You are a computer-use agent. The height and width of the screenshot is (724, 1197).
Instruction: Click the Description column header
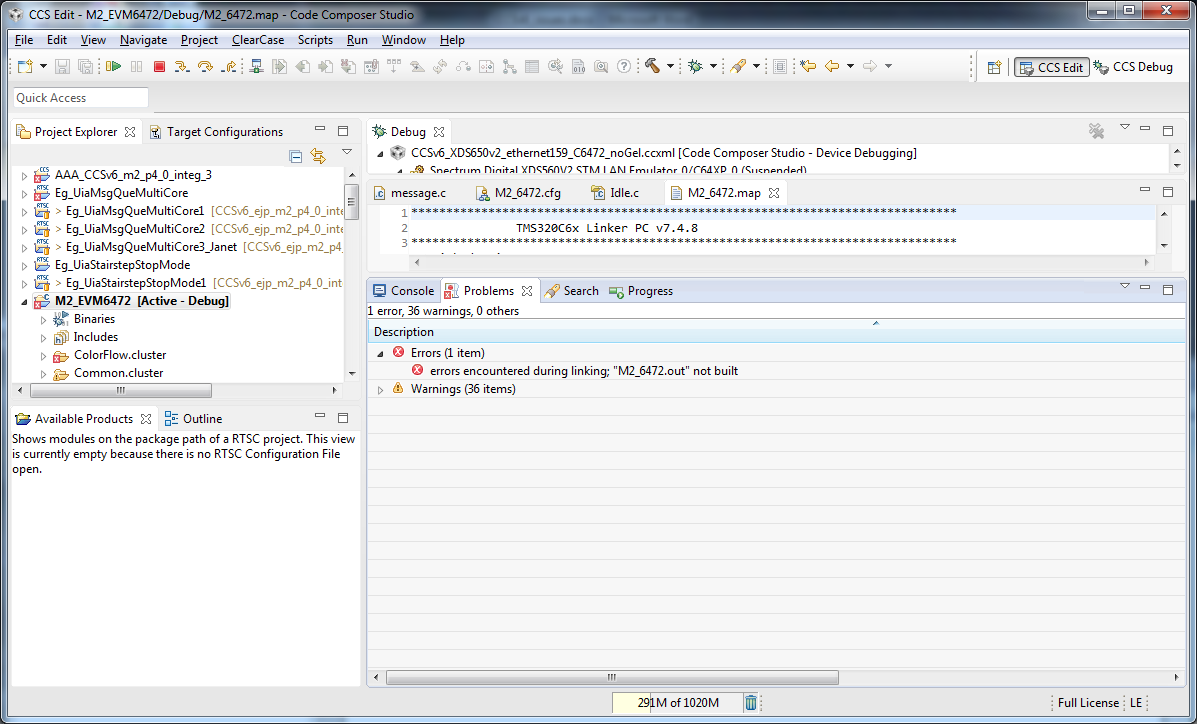point(776,332)
